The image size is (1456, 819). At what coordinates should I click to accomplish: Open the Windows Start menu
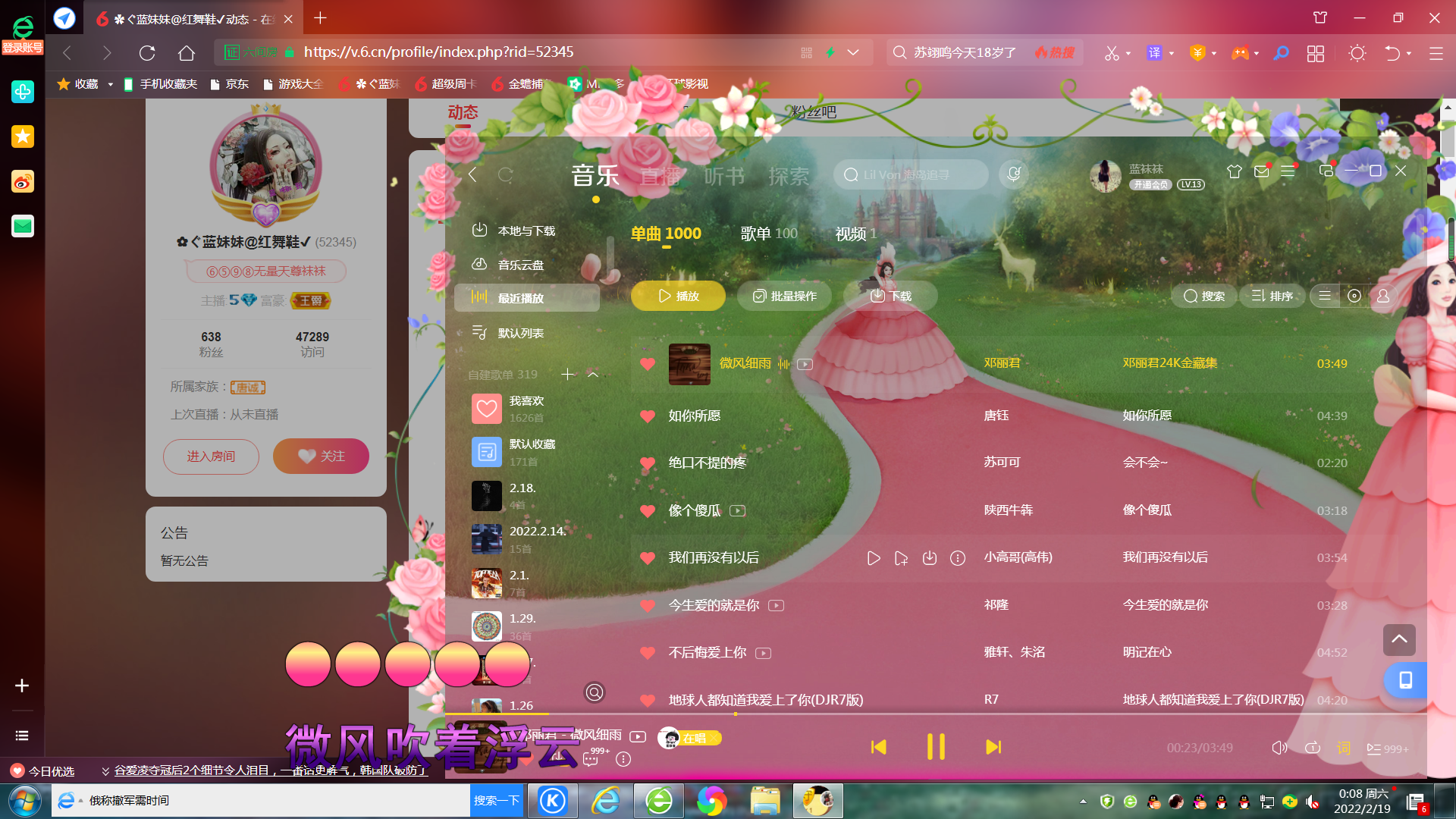(24, 800)
